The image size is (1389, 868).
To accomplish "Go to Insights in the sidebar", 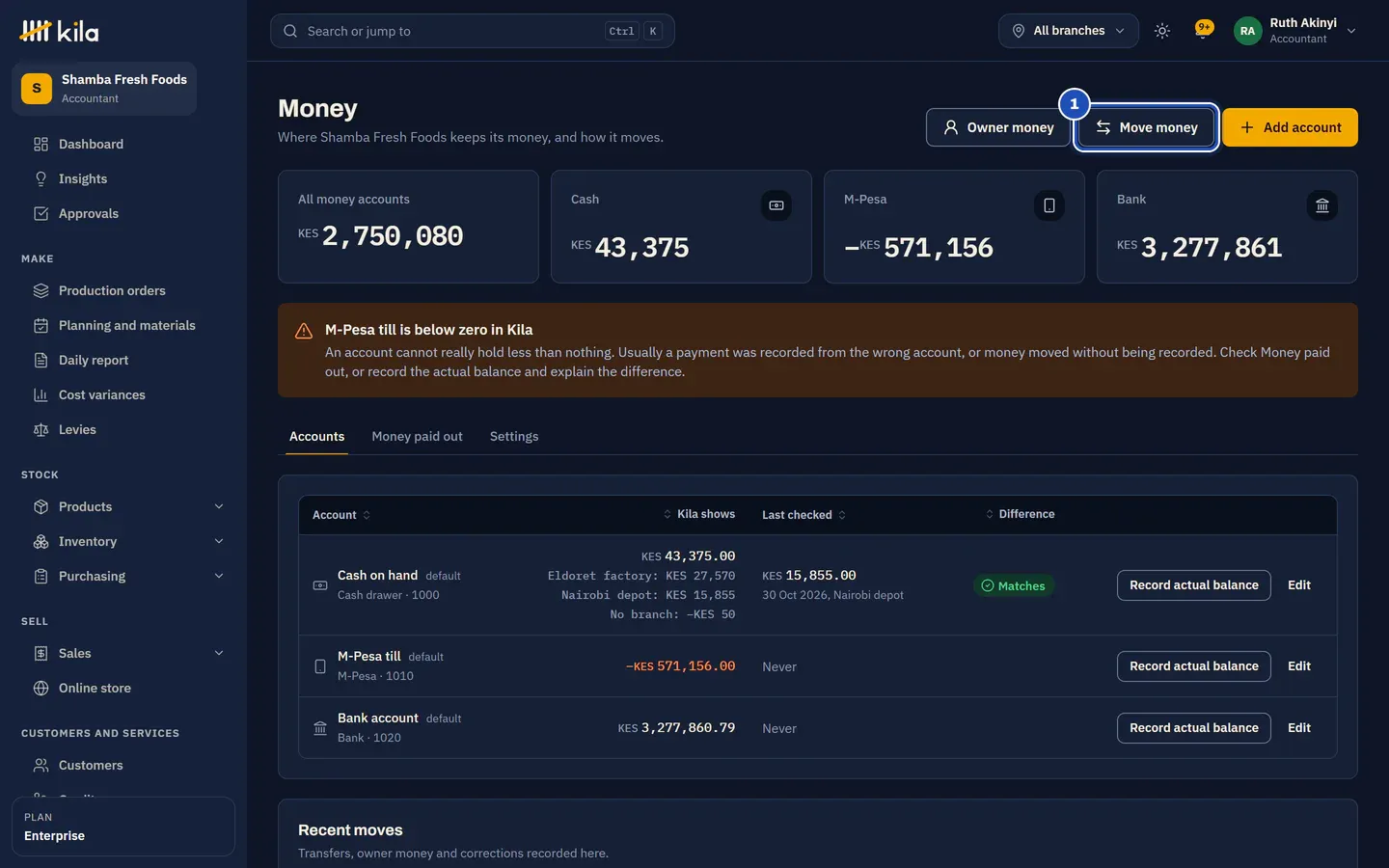I will pos(123,178).
